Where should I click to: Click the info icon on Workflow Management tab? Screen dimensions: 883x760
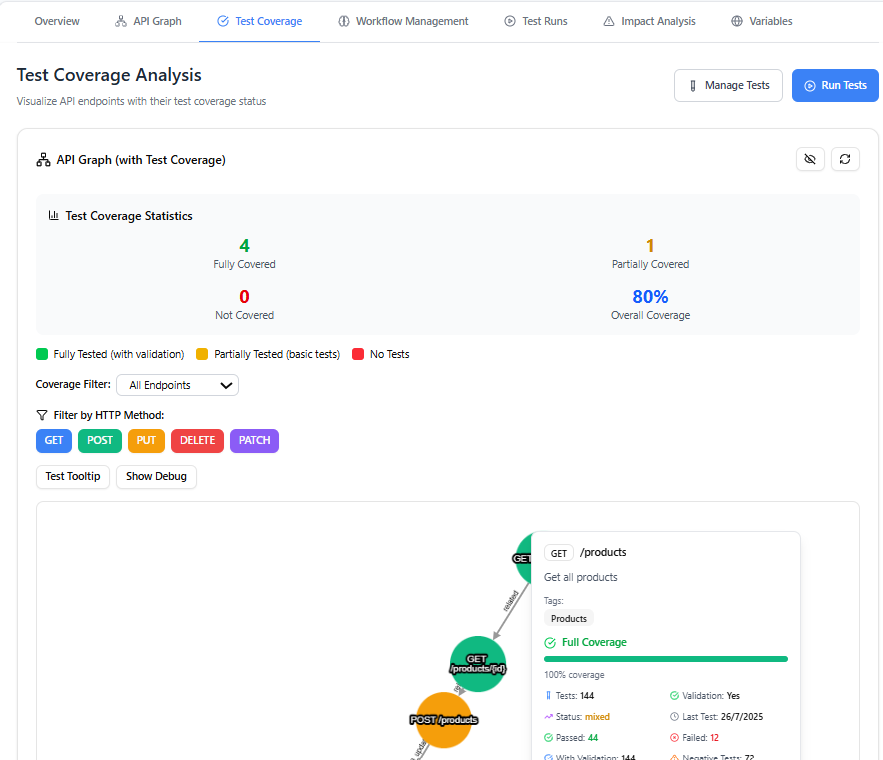(344, 20)
